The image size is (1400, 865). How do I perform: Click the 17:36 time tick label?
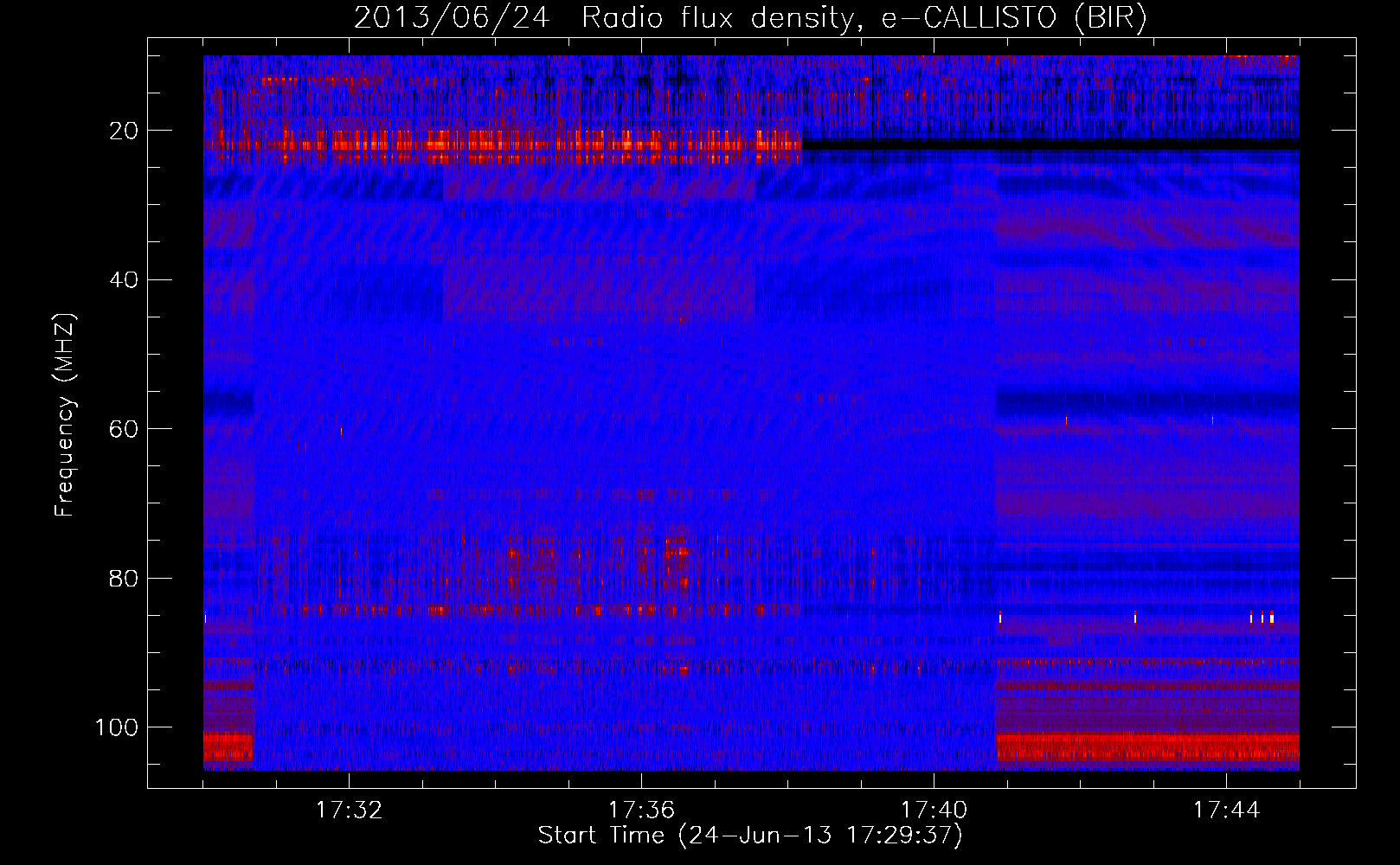(641, 811)
